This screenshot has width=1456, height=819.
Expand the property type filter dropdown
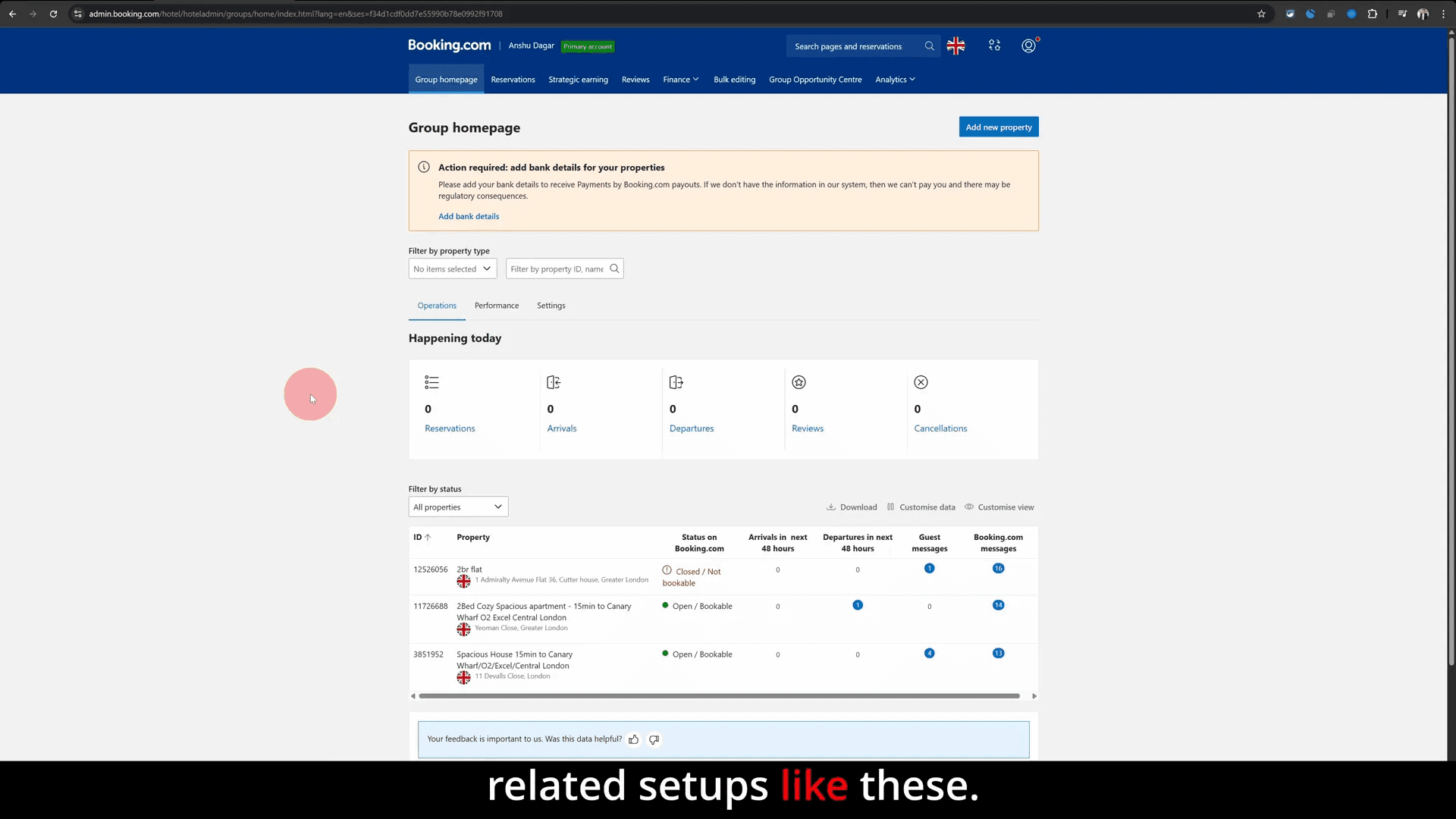click(x=453, y=269)
